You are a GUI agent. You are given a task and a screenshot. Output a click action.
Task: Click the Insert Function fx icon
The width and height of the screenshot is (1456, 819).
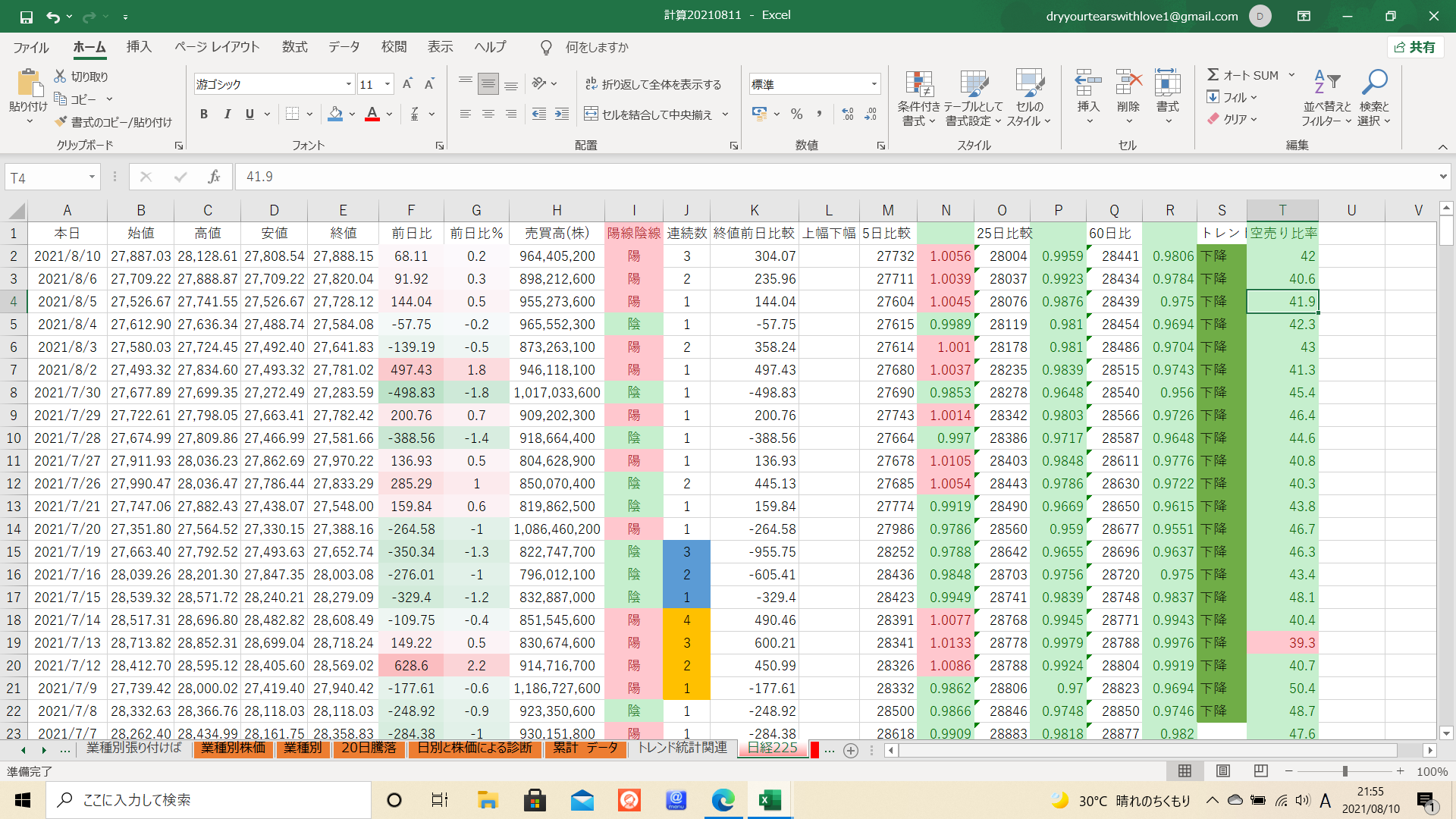(214, 177)
